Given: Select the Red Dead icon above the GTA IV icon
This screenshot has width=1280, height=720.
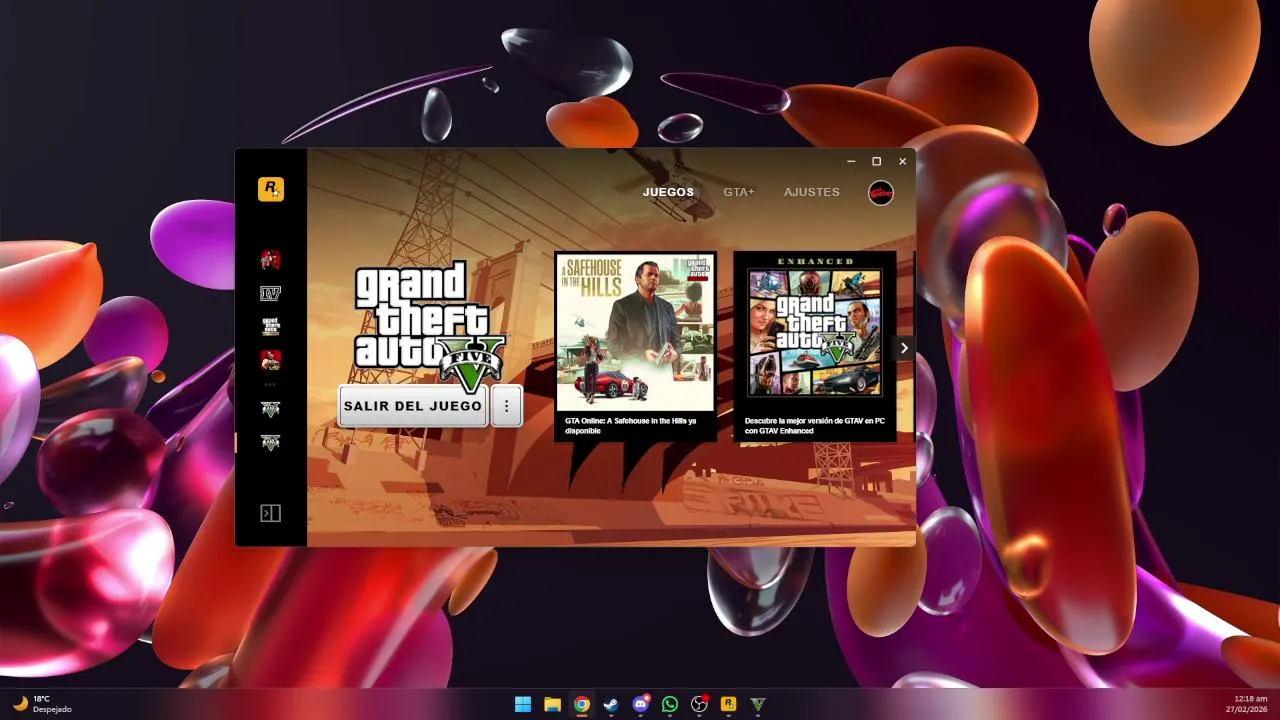Looking at the screenshot, I should (x=270, y=260).
